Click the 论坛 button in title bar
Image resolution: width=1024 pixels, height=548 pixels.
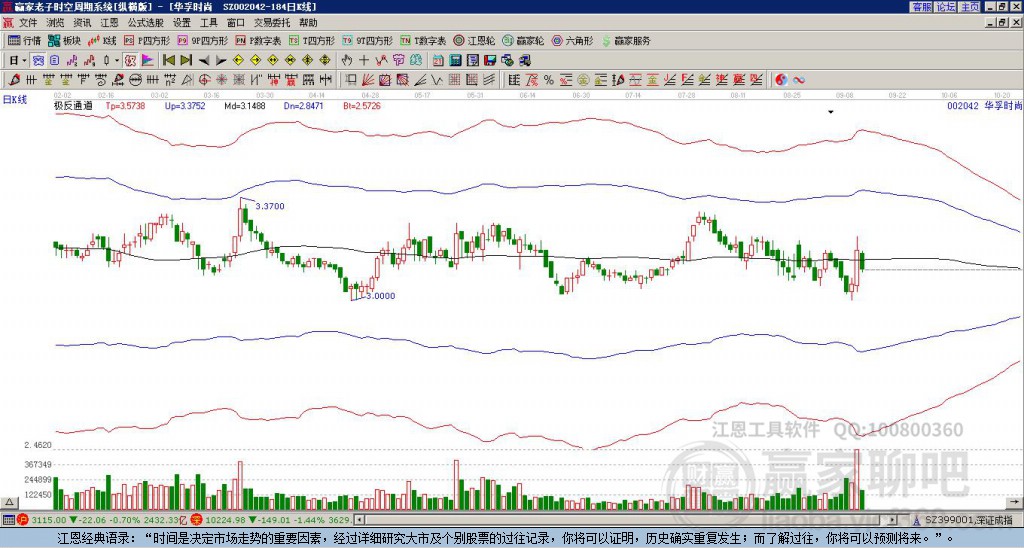pos(946,7)
